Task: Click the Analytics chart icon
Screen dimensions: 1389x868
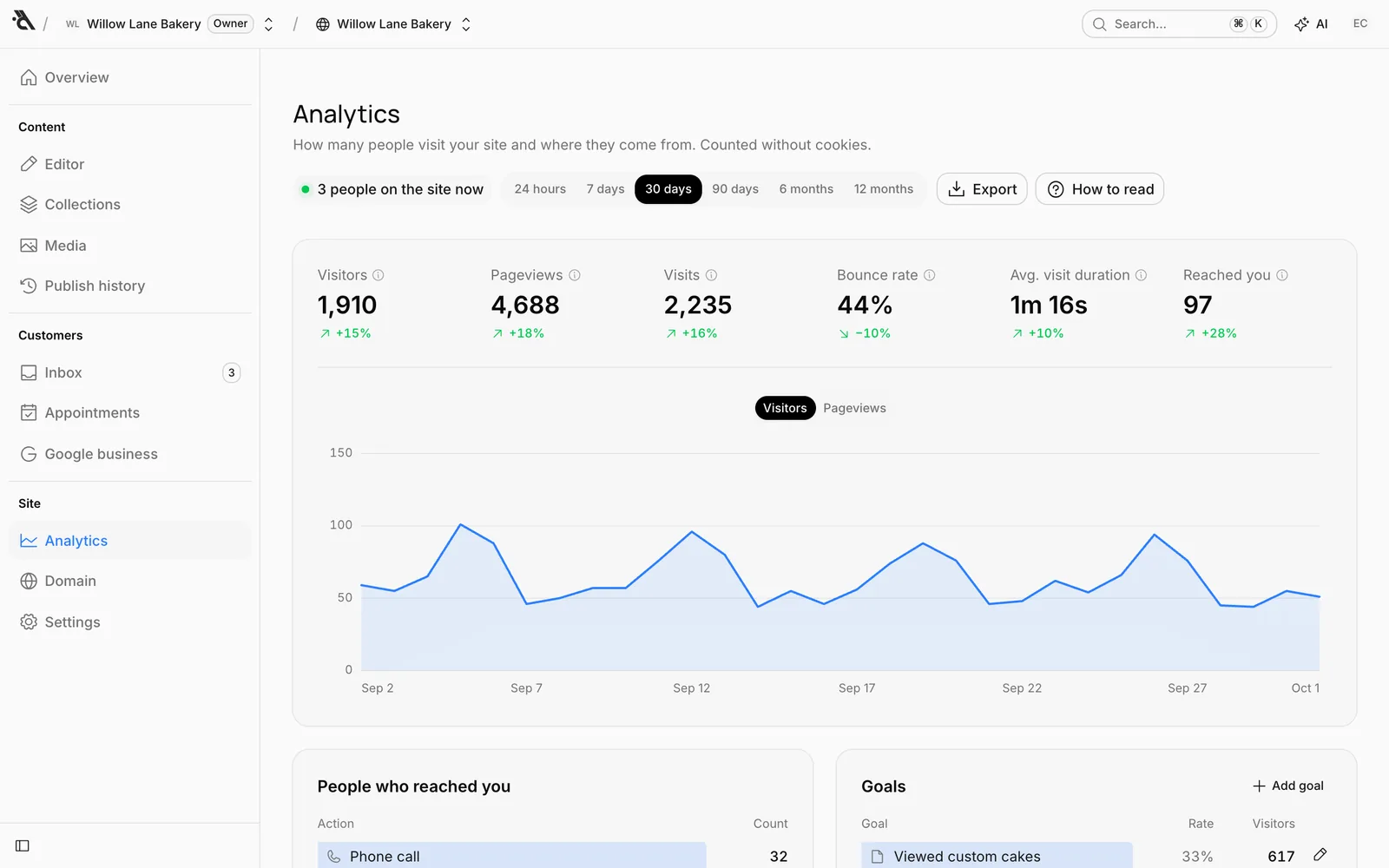Action: tap(29, 541)
